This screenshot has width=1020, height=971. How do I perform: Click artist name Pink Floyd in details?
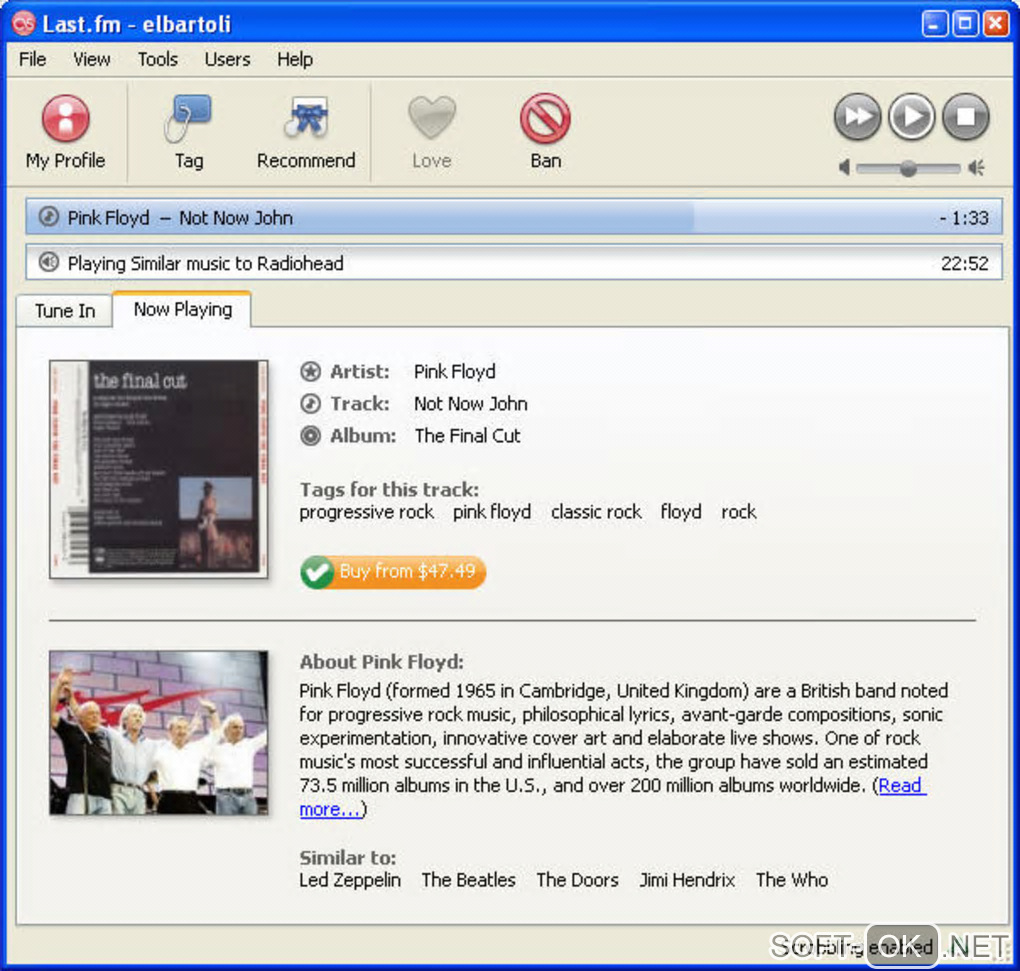[455, 371]
